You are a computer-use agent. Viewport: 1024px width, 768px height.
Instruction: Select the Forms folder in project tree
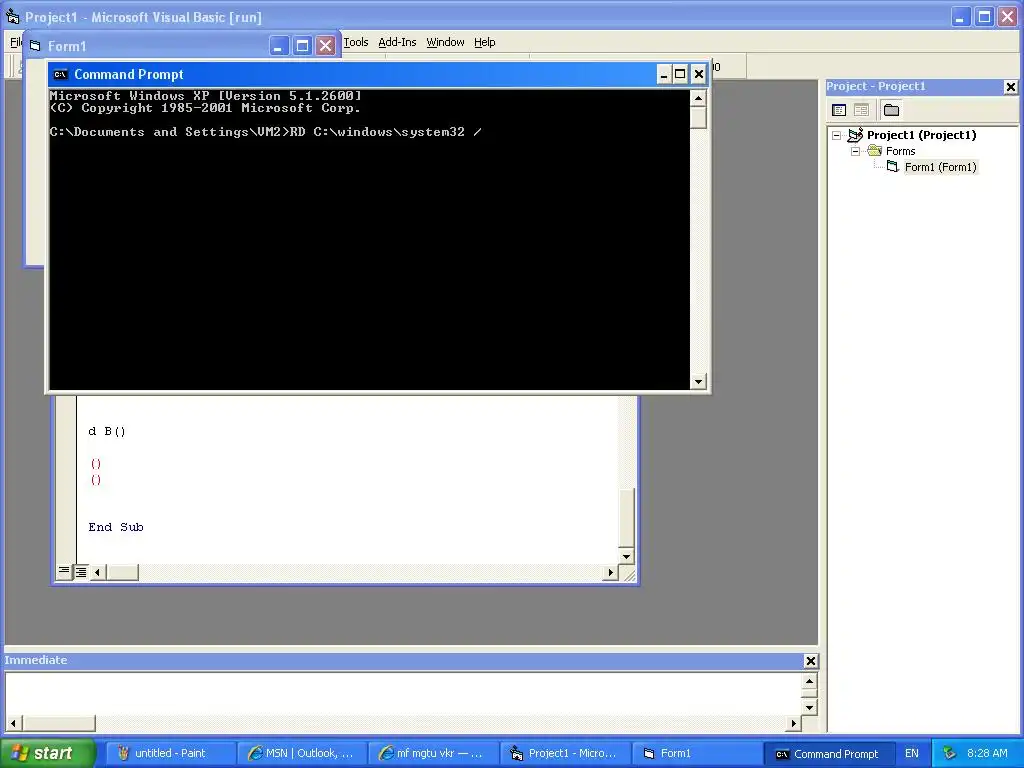point(901,152)
